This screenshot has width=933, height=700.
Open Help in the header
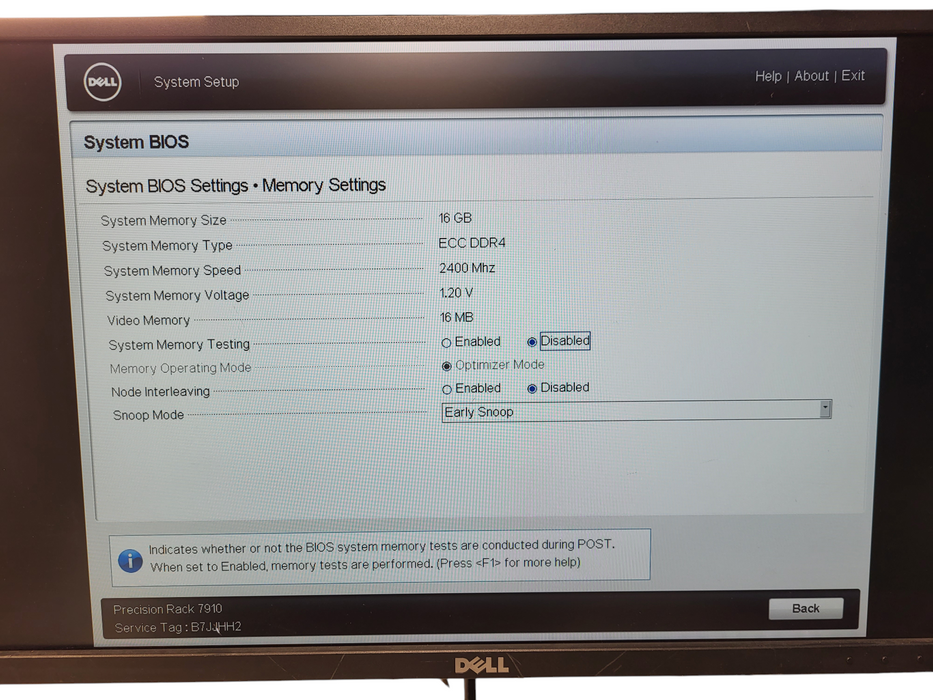point(768,76)
